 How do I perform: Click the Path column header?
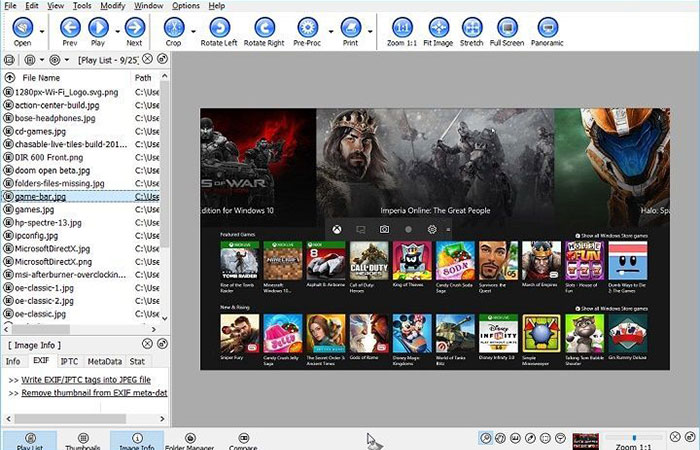pos(143,78)
